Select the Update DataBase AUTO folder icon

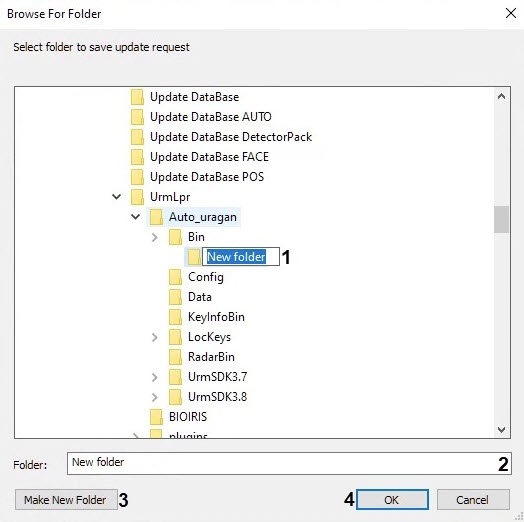137,117
